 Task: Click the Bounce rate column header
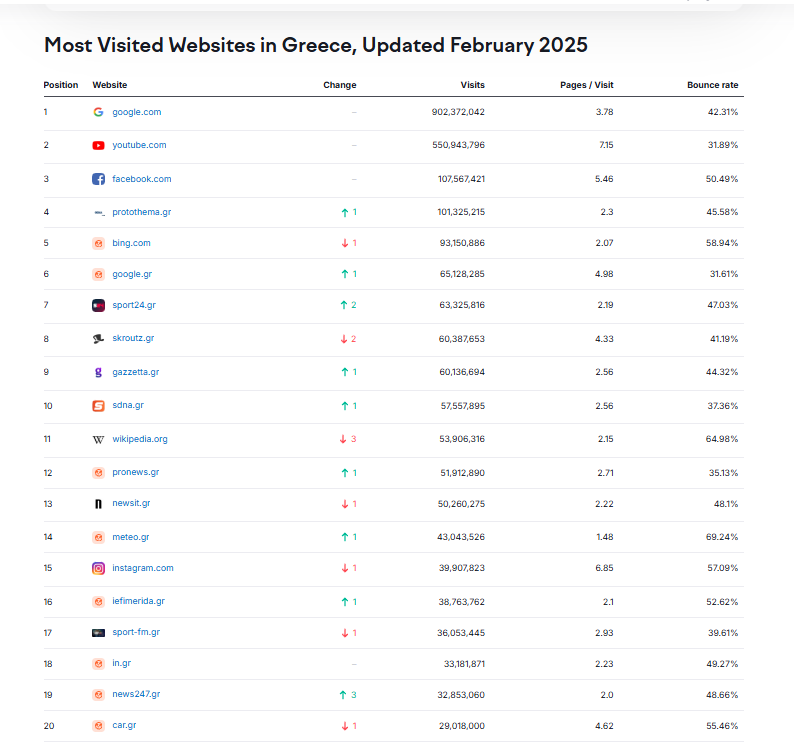pyautogui.click(x=712, y=85)
